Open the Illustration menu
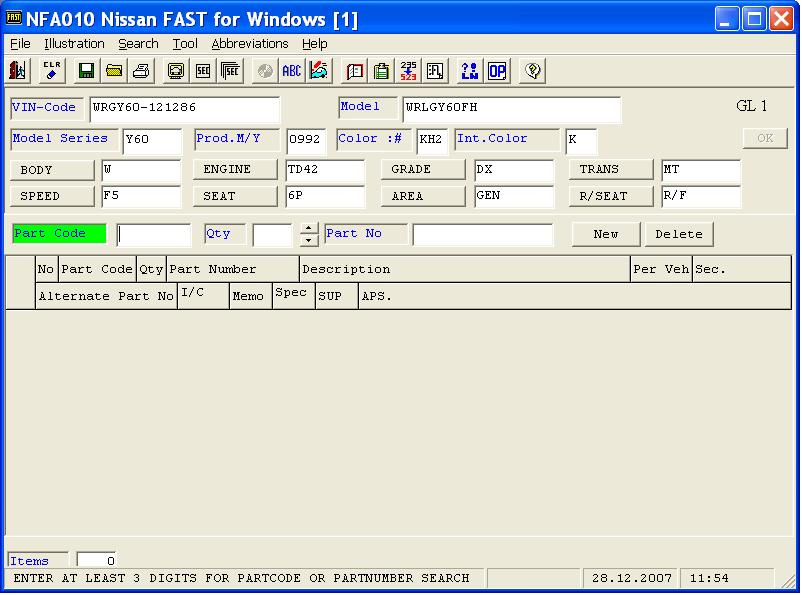Image resolution: width=802 pixels, height=595 pixels. point(74,44)
